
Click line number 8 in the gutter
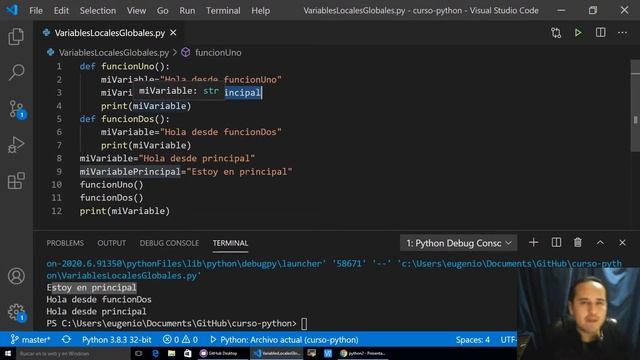59,158
